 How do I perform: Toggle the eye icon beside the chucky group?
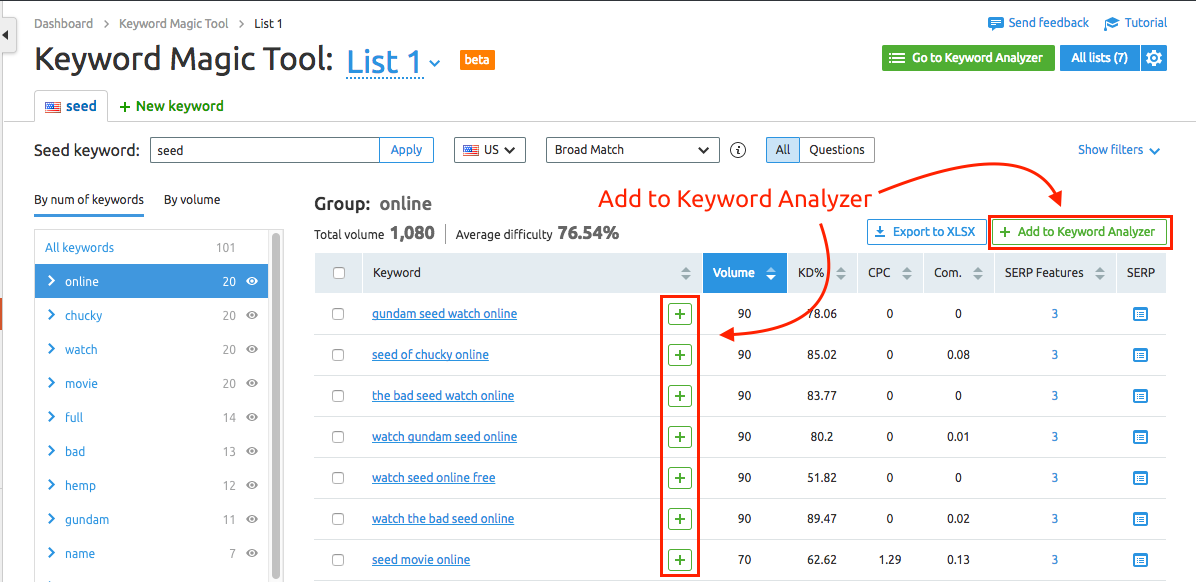(251, 315)
